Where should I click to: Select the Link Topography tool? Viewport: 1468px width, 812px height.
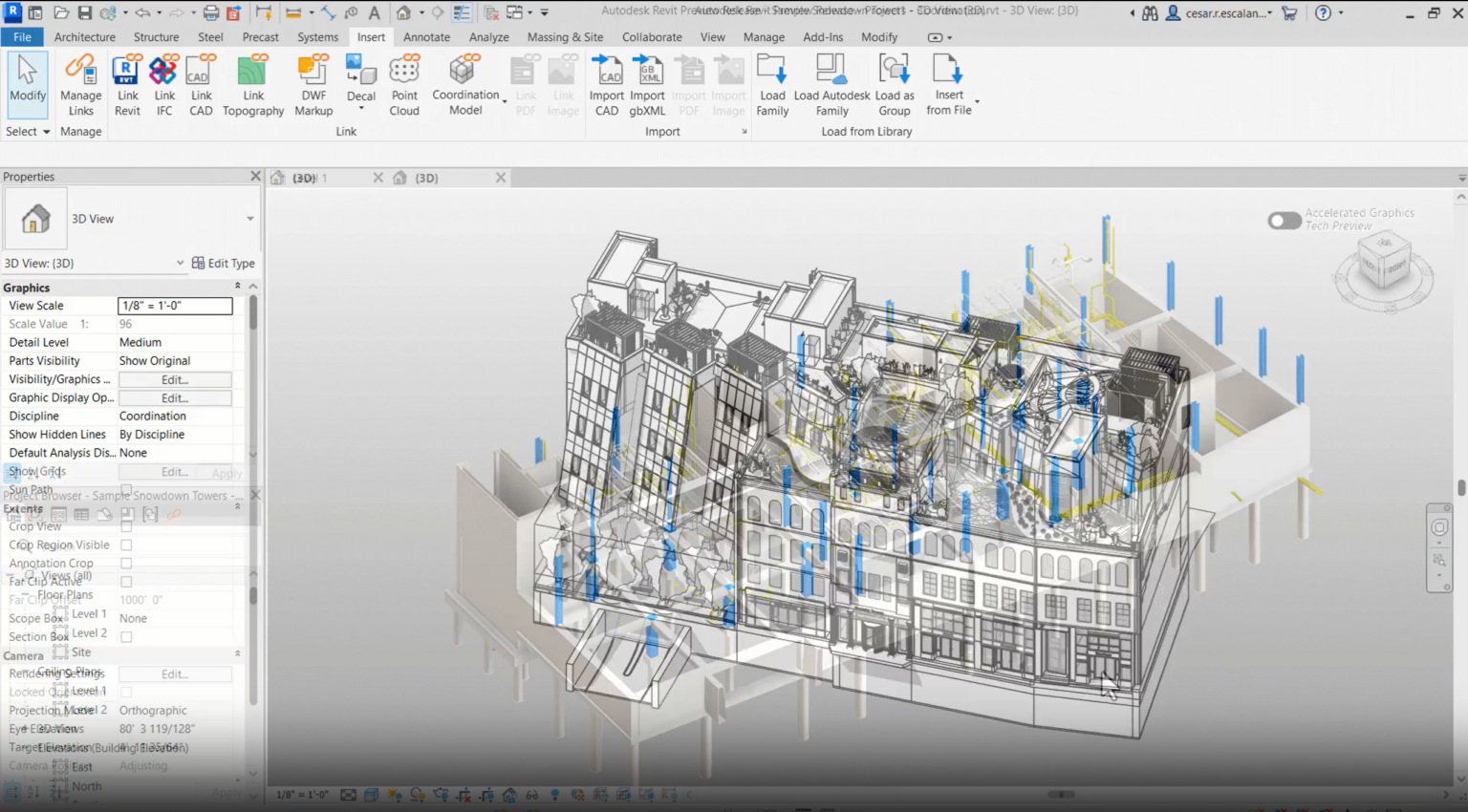pos(252,84)
